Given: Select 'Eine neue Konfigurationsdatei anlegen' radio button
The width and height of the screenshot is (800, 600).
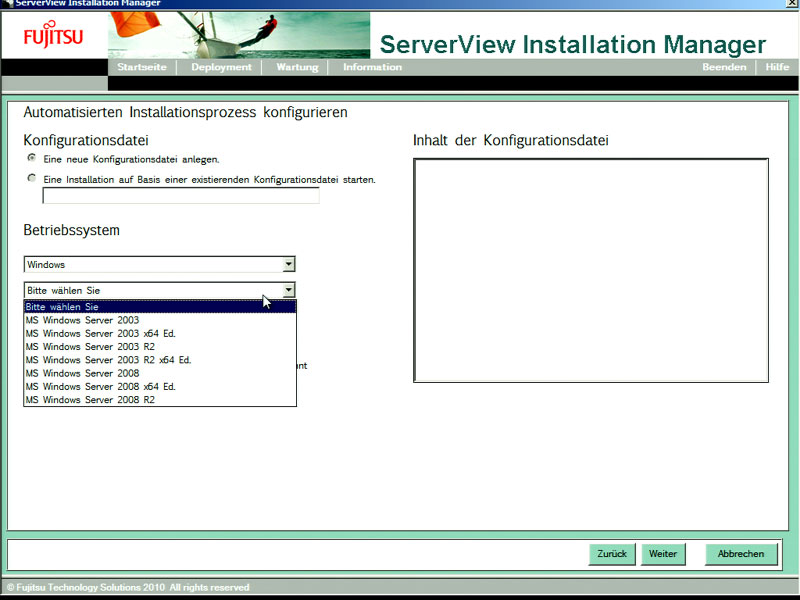Looking at the screenshot, I should tap(32, 158).
